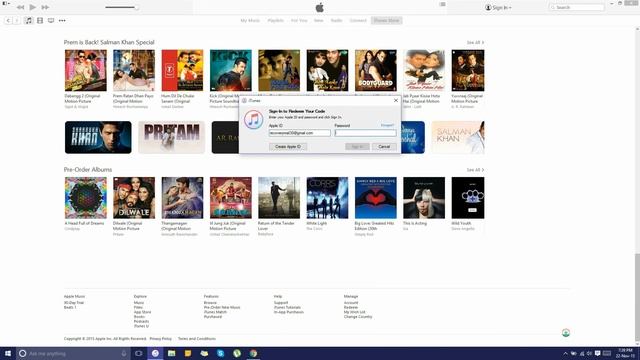Open the Podcasts footer link

141,322
